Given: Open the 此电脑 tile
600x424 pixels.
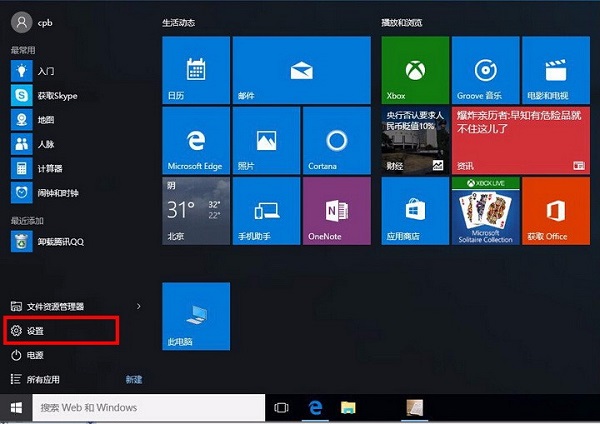Looking at the screenshot, I should coord(195,316).
